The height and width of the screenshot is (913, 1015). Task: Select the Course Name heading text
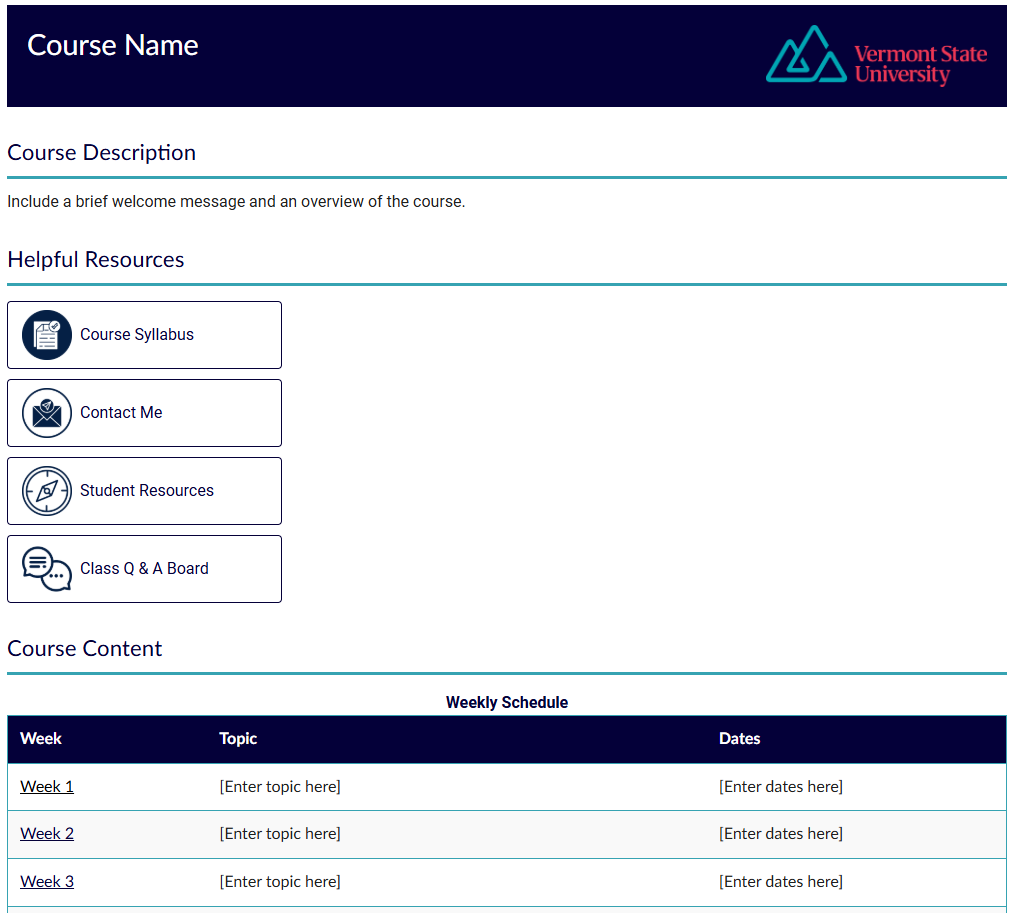[113, 45]
